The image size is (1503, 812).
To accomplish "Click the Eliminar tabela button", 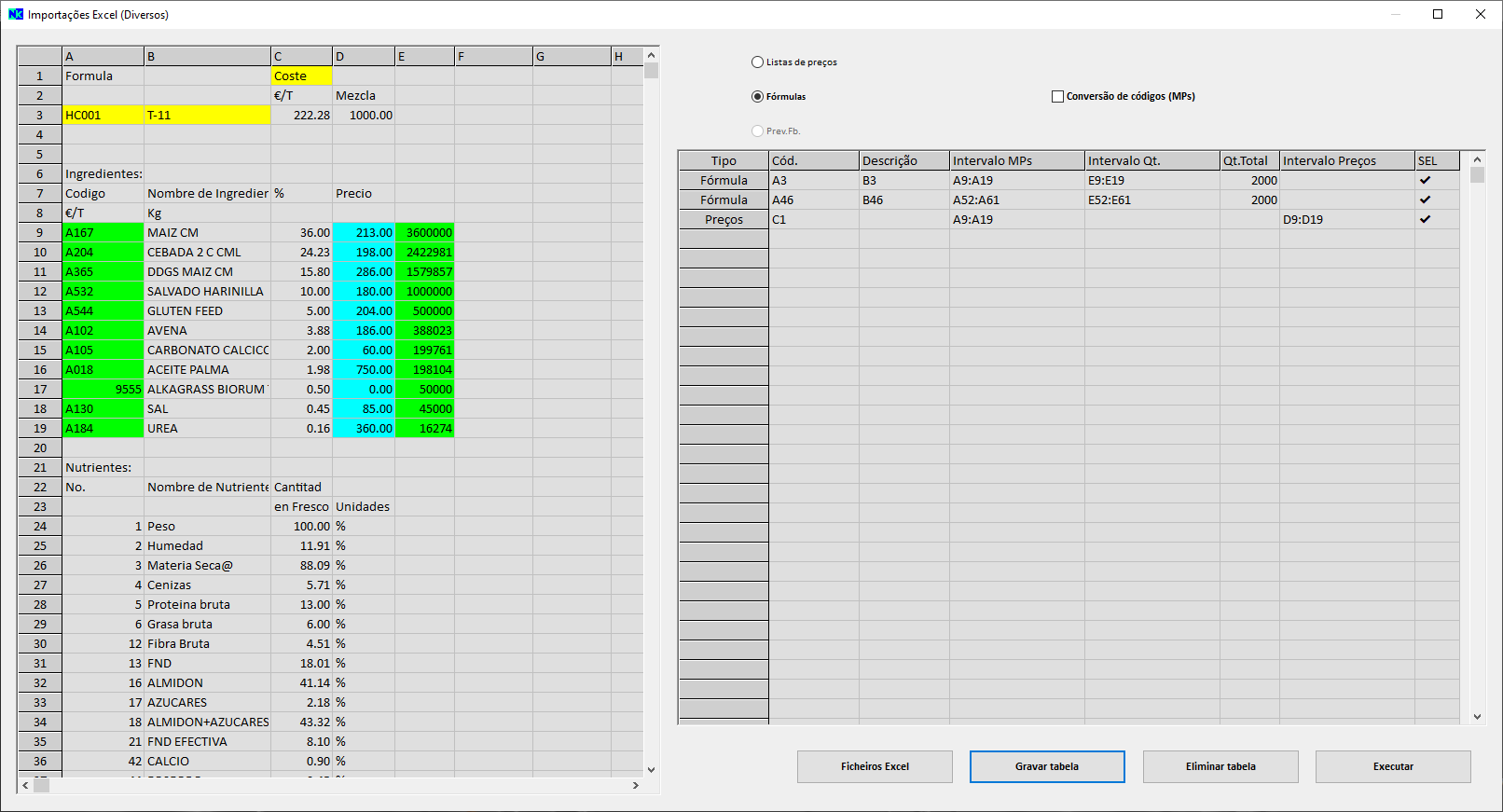I will pos(1220,766).
